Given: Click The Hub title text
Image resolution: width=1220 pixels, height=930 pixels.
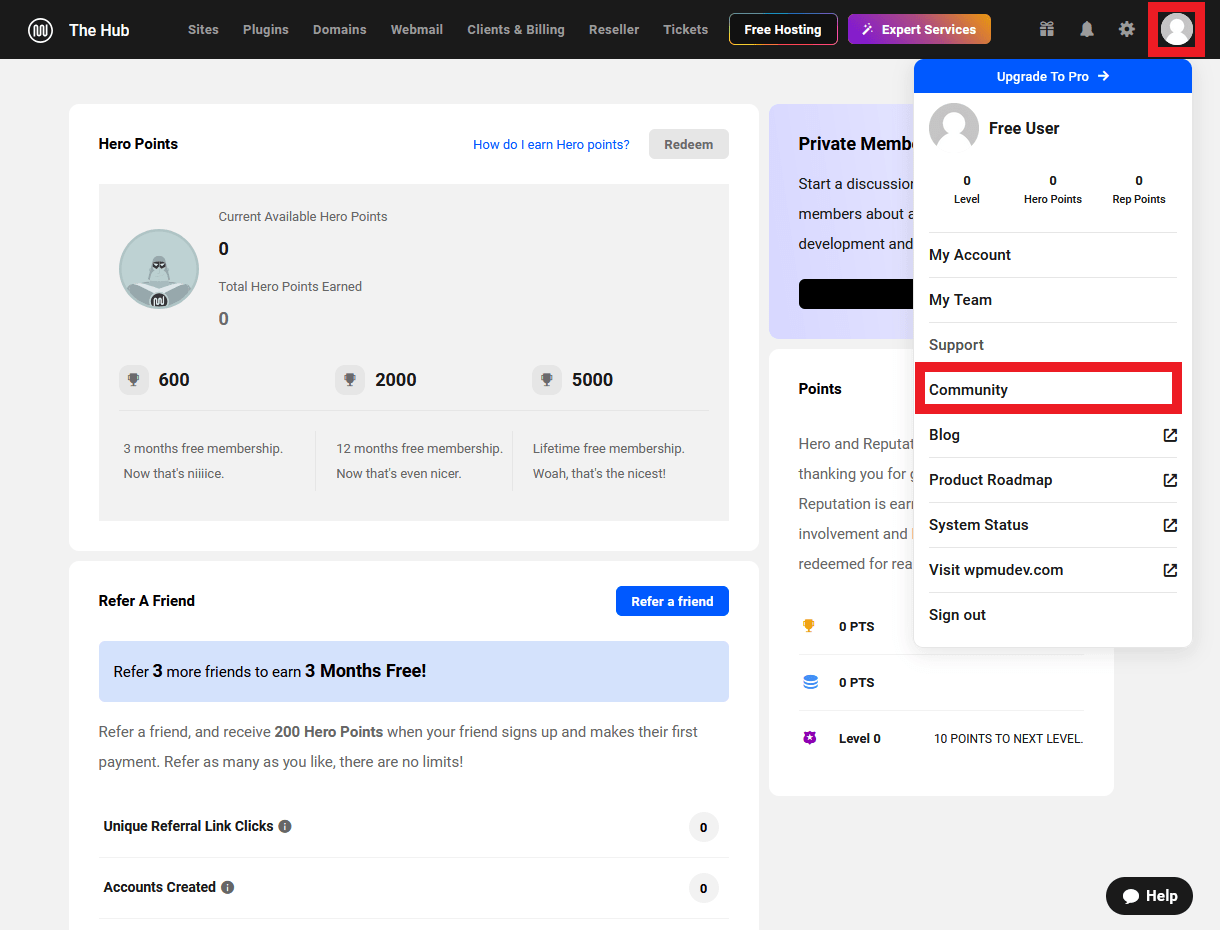Looking at the screenshot, I should (99, 30).
